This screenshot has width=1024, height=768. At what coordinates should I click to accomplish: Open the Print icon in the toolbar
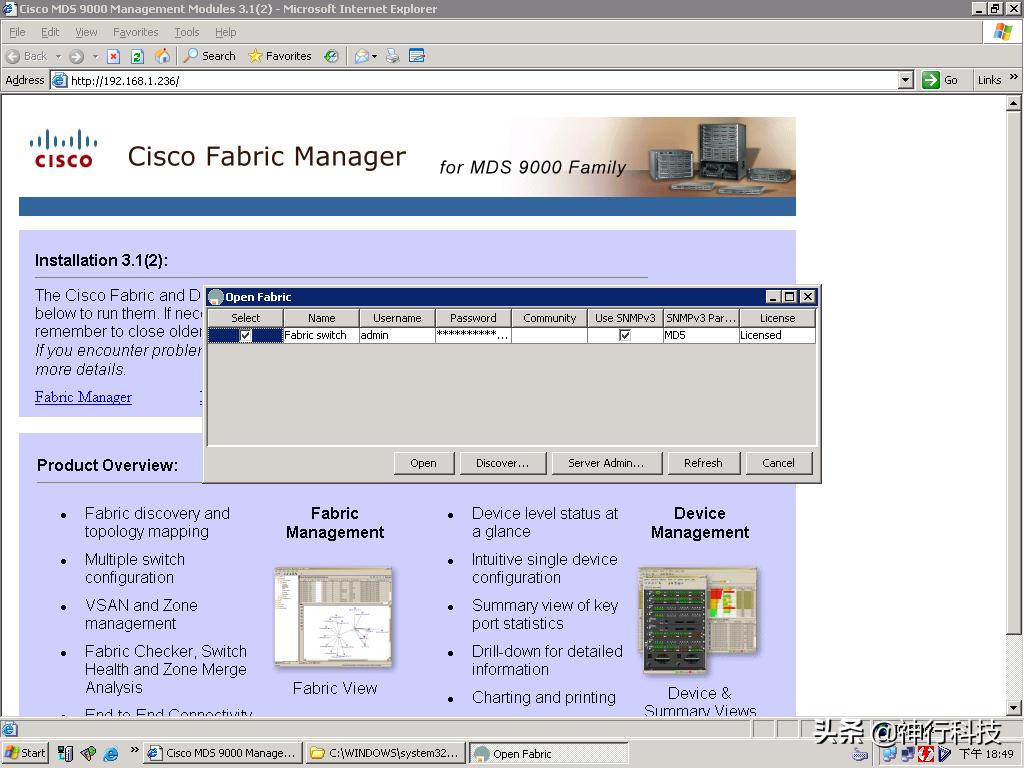[392, 56]
